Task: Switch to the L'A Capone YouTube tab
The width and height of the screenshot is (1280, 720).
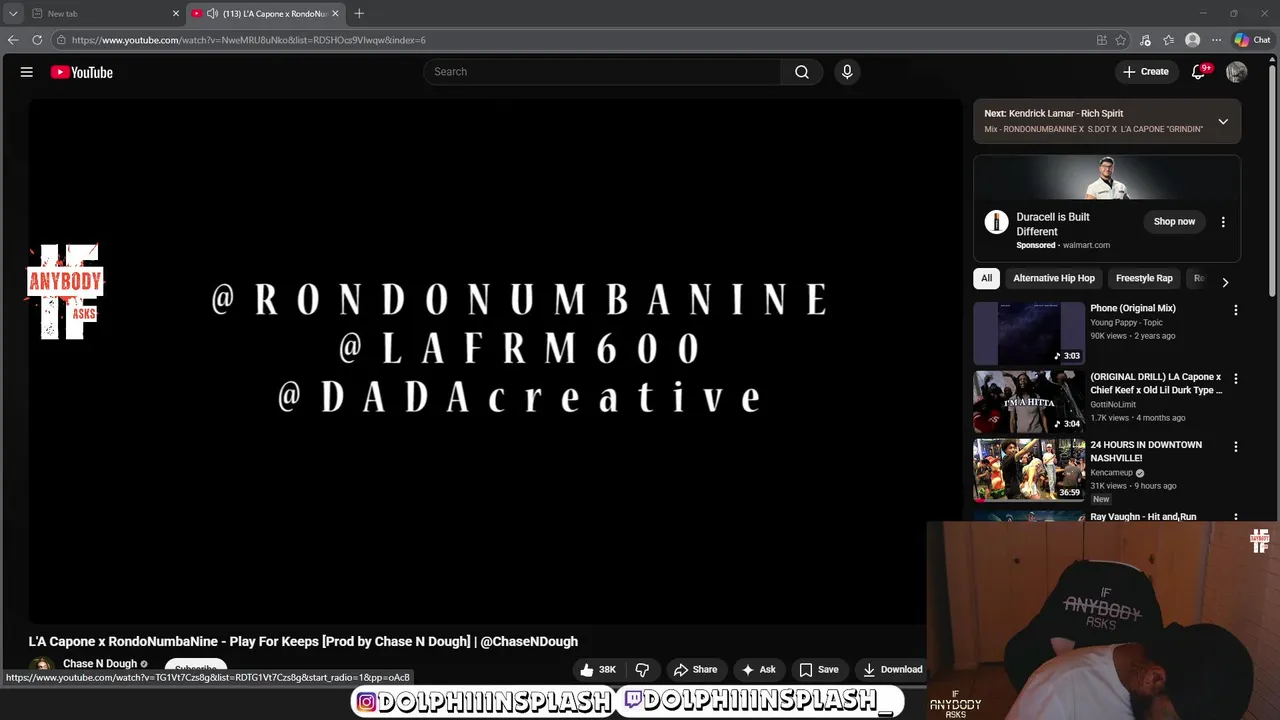Action: coord(266,14)
